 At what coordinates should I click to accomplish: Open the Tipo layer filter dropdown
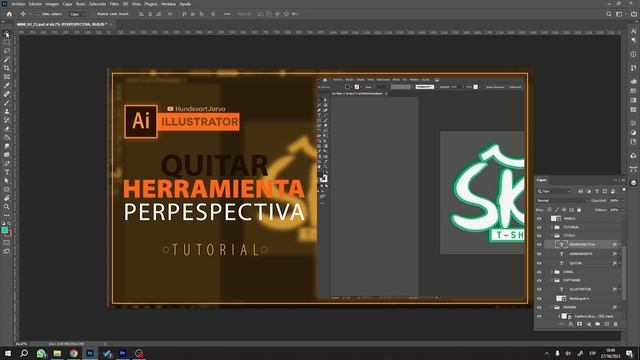(x=553, y=191)
